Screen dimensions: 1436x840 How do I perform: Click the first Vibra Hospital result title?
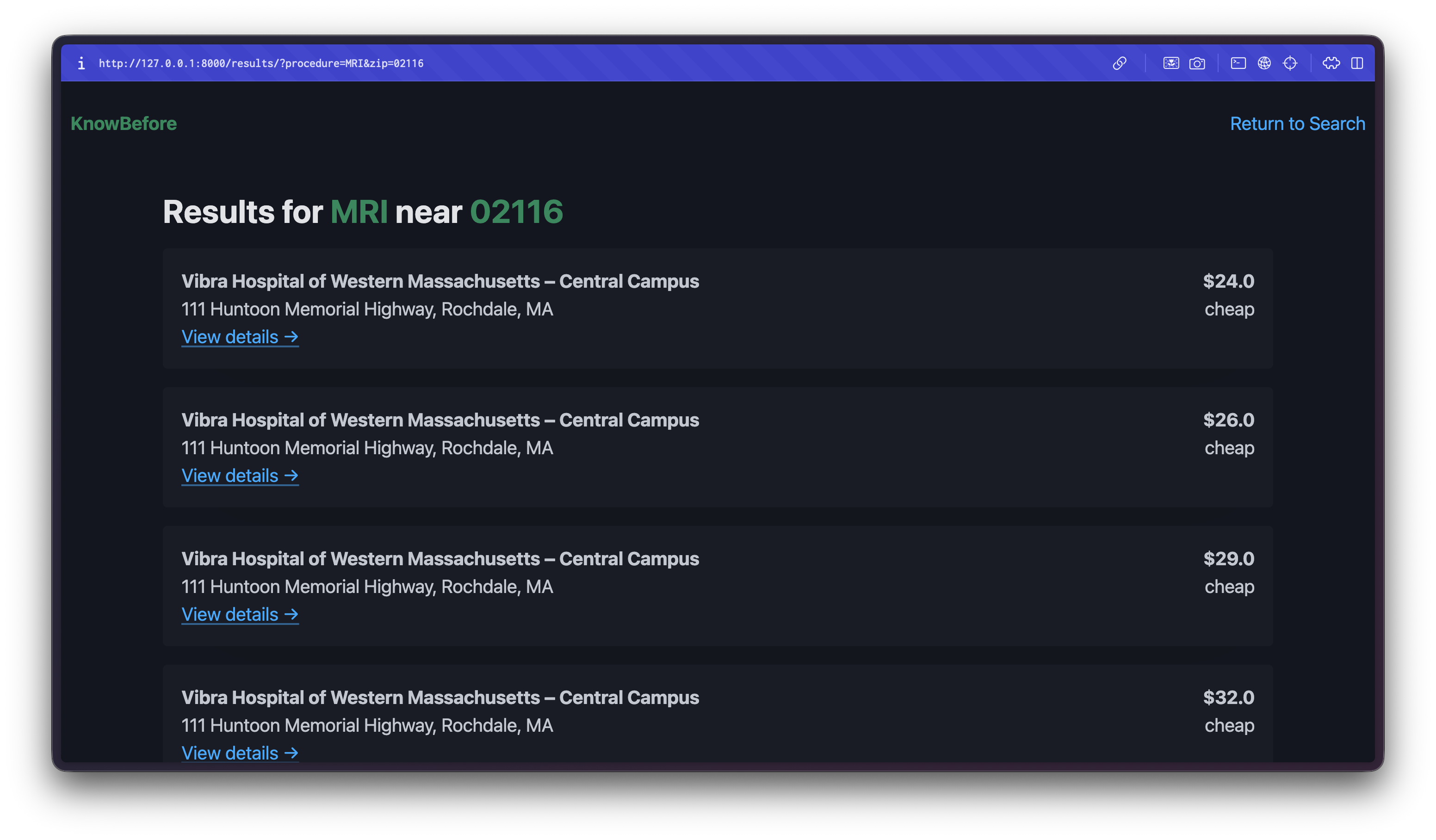tap(440, 281)
